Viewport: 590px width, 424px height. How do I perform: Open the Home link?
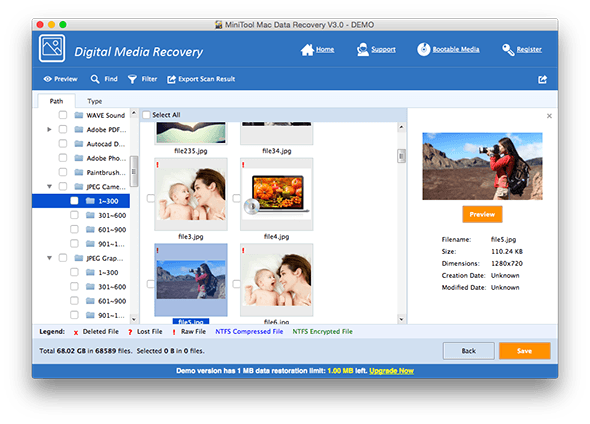tap(325, 49)
